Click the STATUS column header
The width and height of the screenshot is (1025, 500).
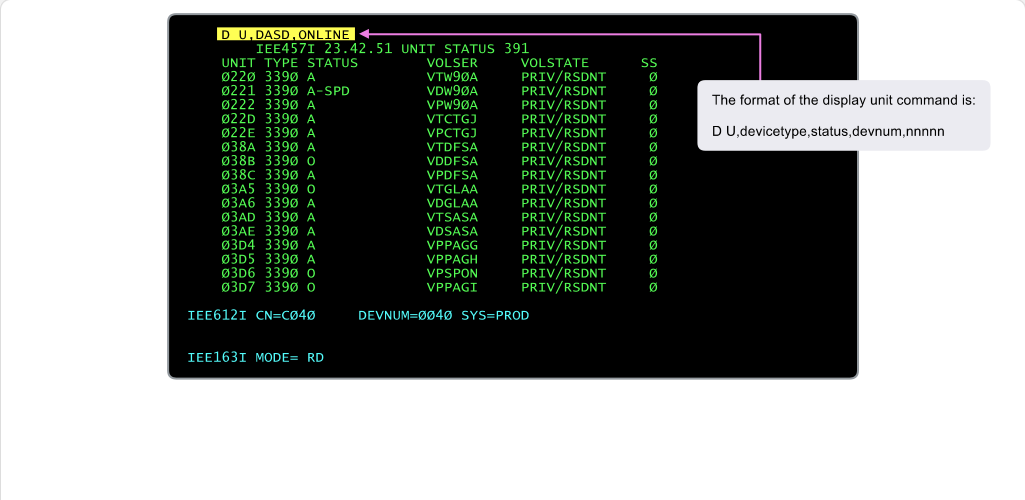pyautogui.click(x=333, y=63)
